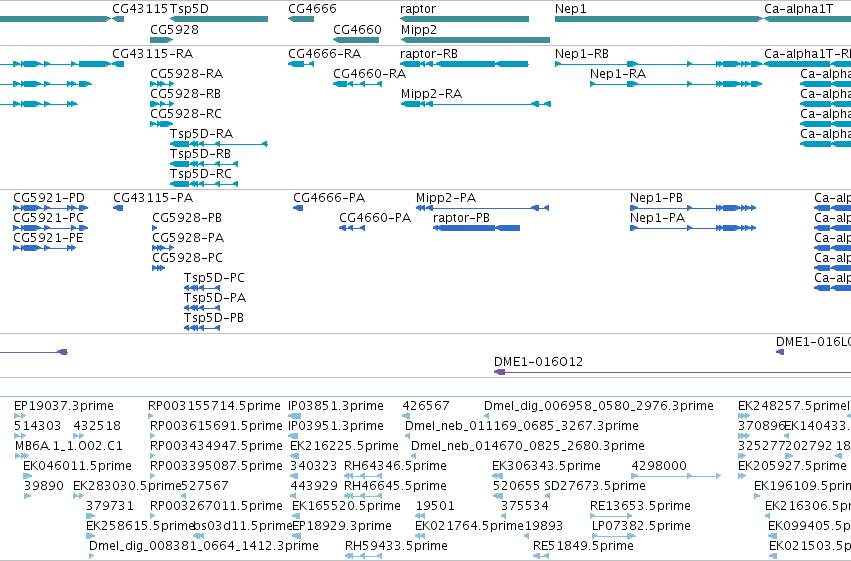851x561 pixels.
Task: Open EST RP003155714.5prime
Action: click(x=214, y=406)
